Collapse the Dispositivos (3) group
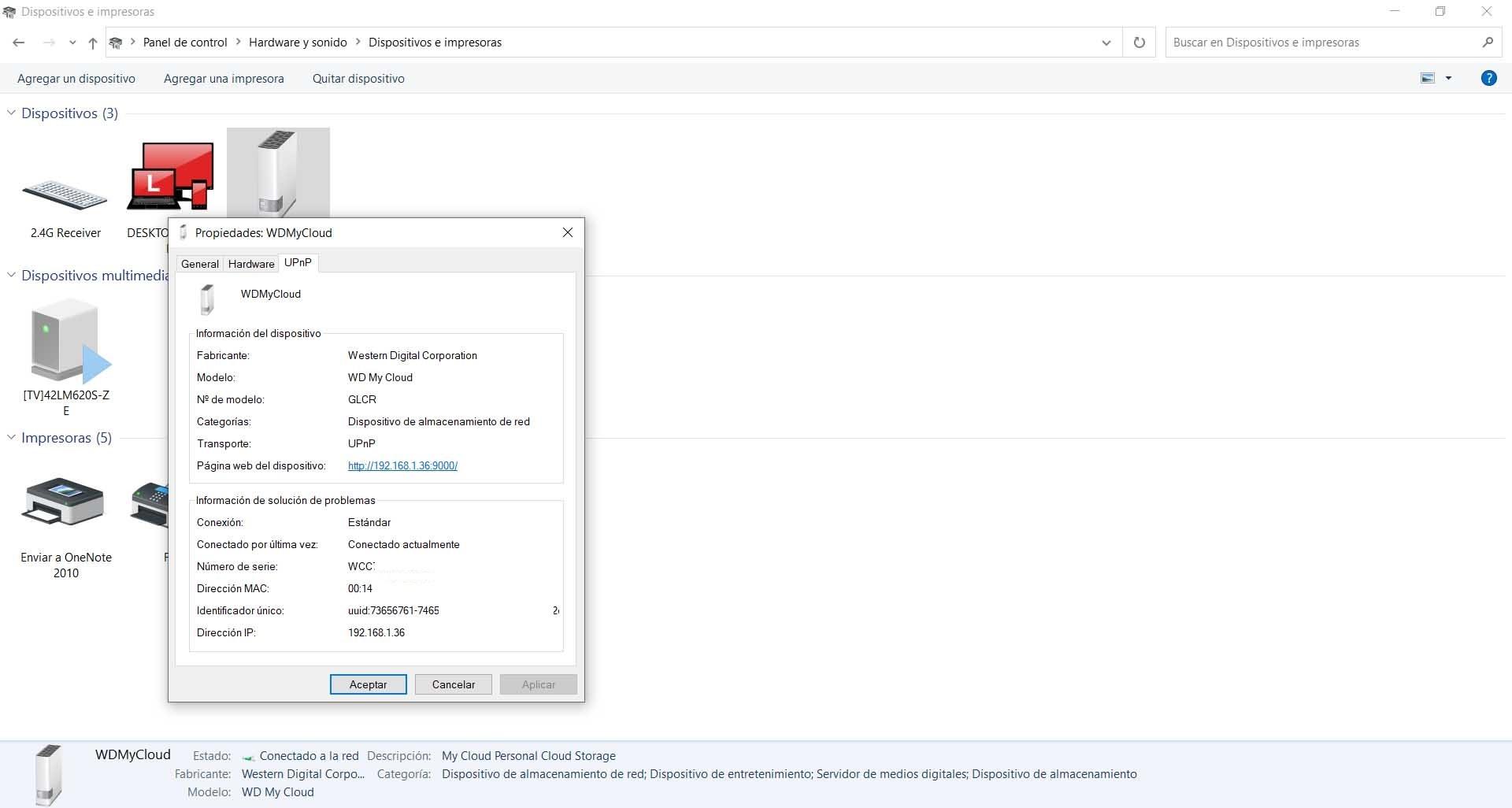Viewport: 1512px width, 808px height. pos(11,113)
